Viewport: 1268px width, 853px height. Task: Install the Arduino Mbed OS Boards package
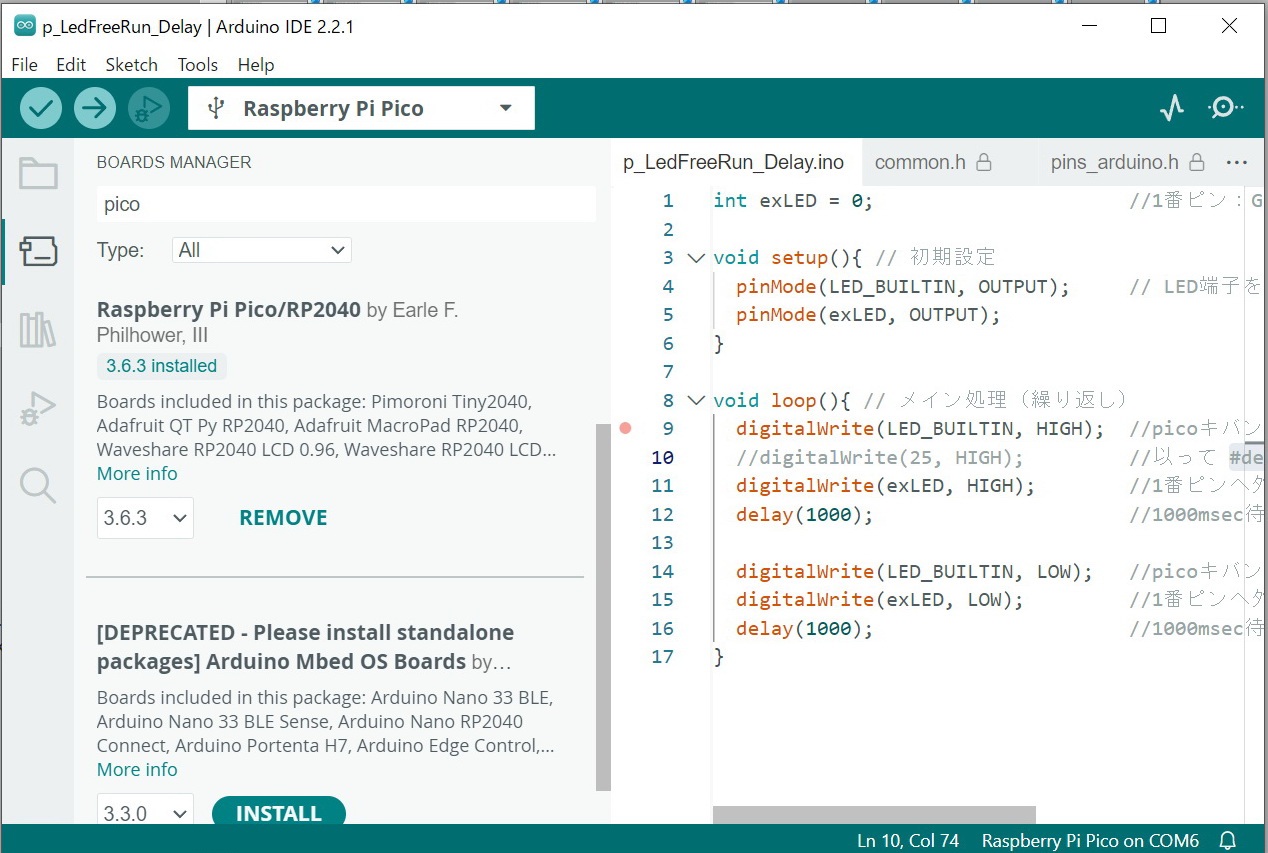pyautogui.click(x=278, y=813)
